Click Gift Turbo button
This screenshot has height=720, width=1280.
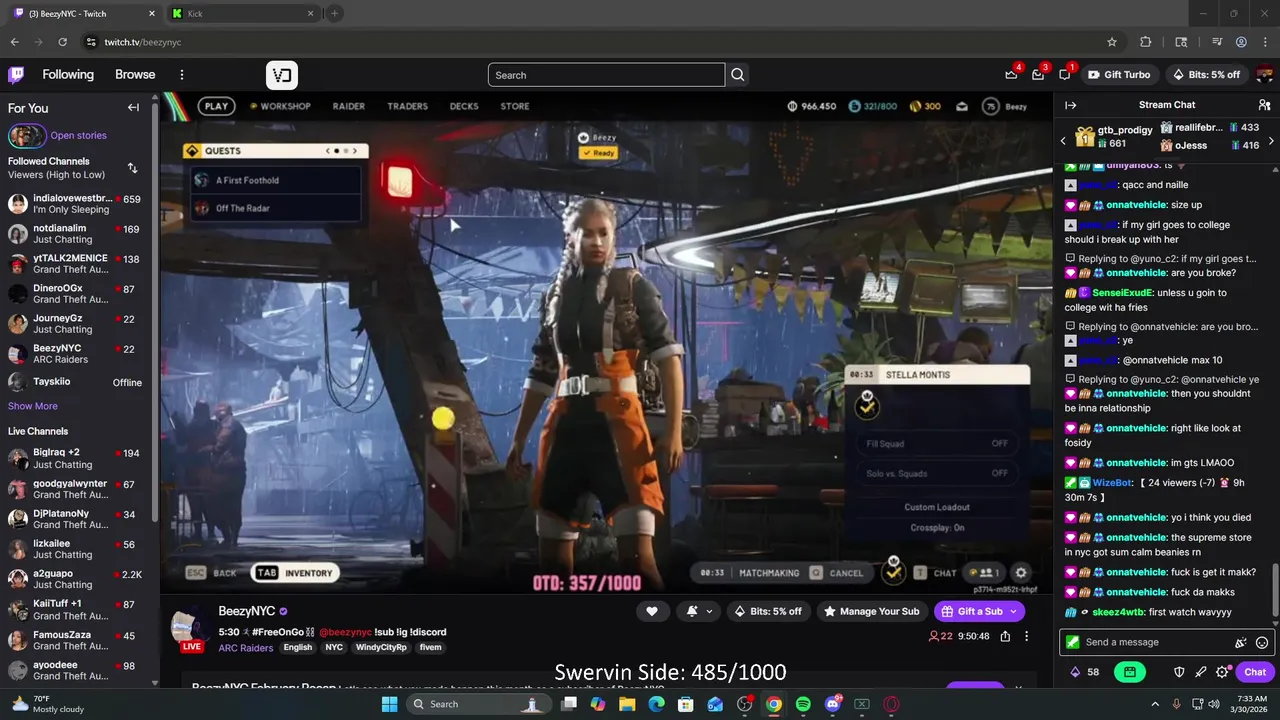1119,75
